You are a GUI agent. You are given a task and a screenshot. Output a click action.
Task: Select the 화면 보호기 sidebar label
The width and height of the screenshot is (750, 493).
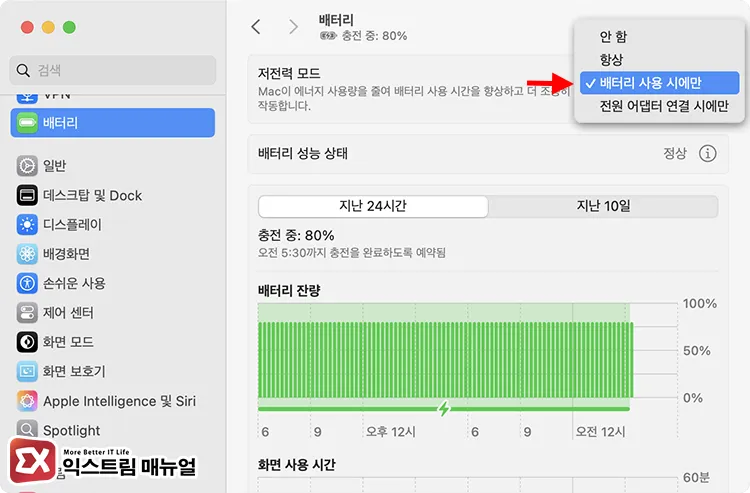[x=74, y=371]
